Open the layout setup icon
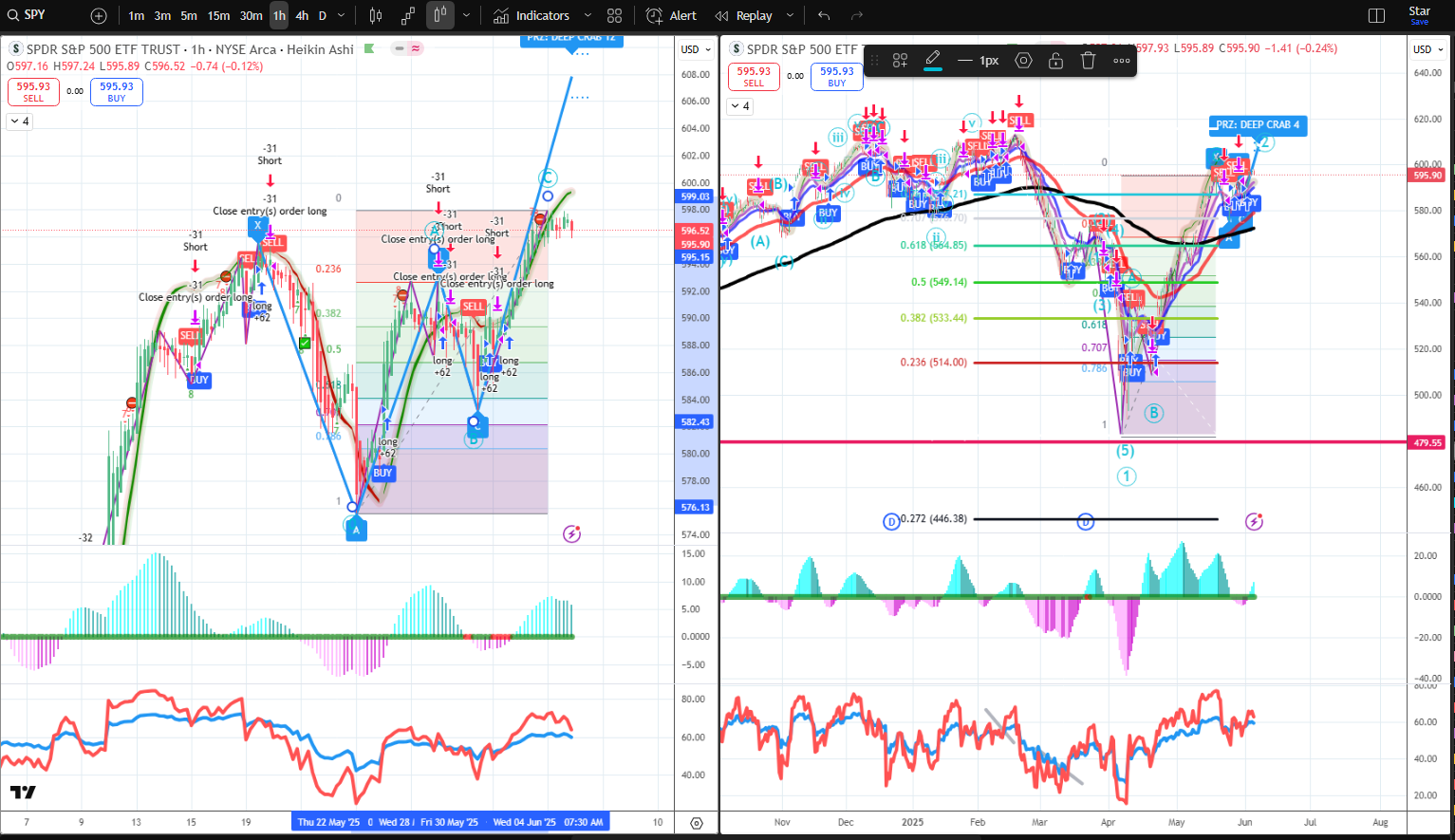 pos(1377,16)
